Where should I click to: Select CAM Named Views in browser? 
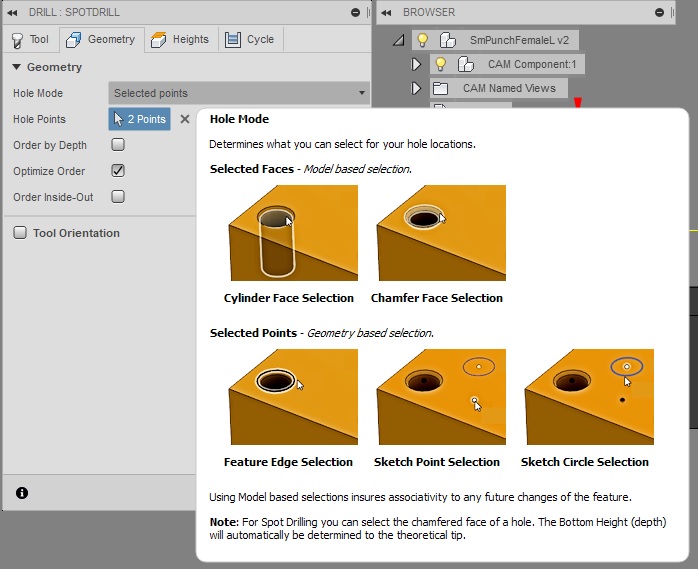(509, 88)
